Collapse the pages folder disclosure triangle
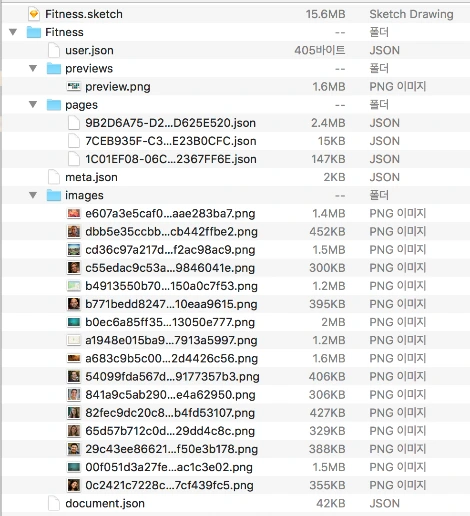 point(33,105)
